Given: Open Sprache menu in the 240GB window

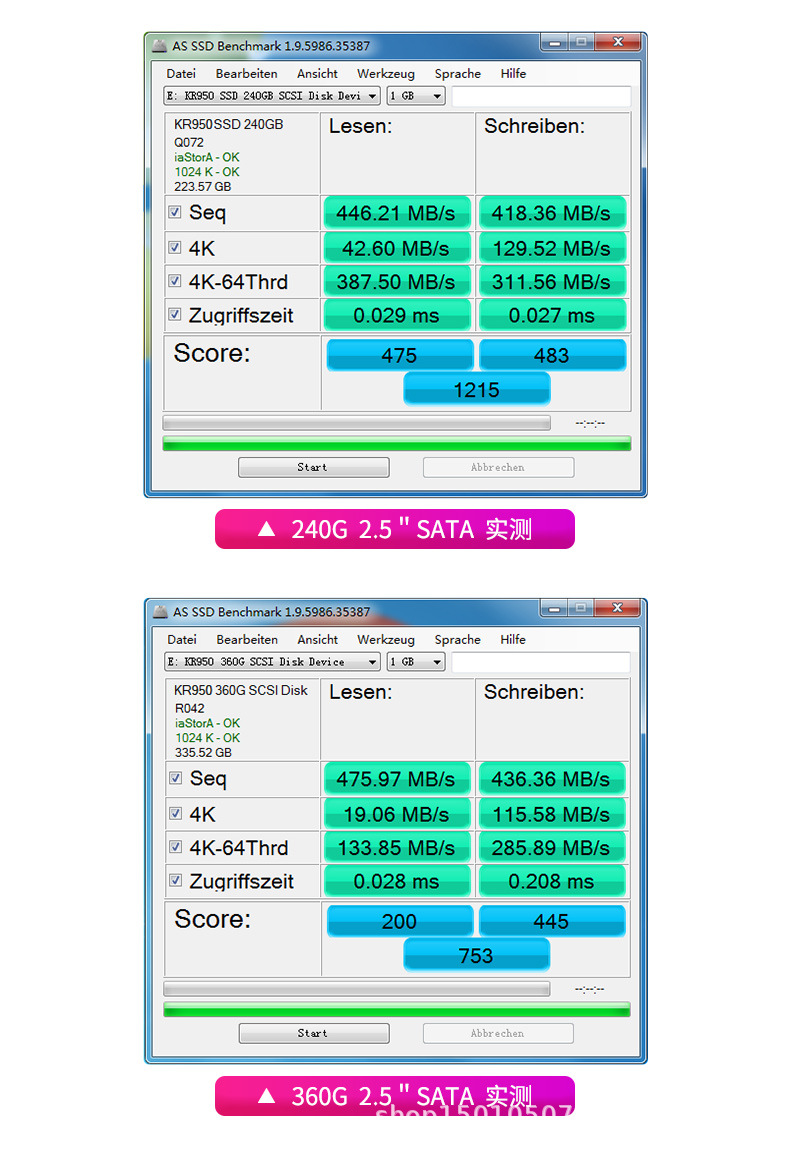Looking at the screenshot, I should point(458,73).
